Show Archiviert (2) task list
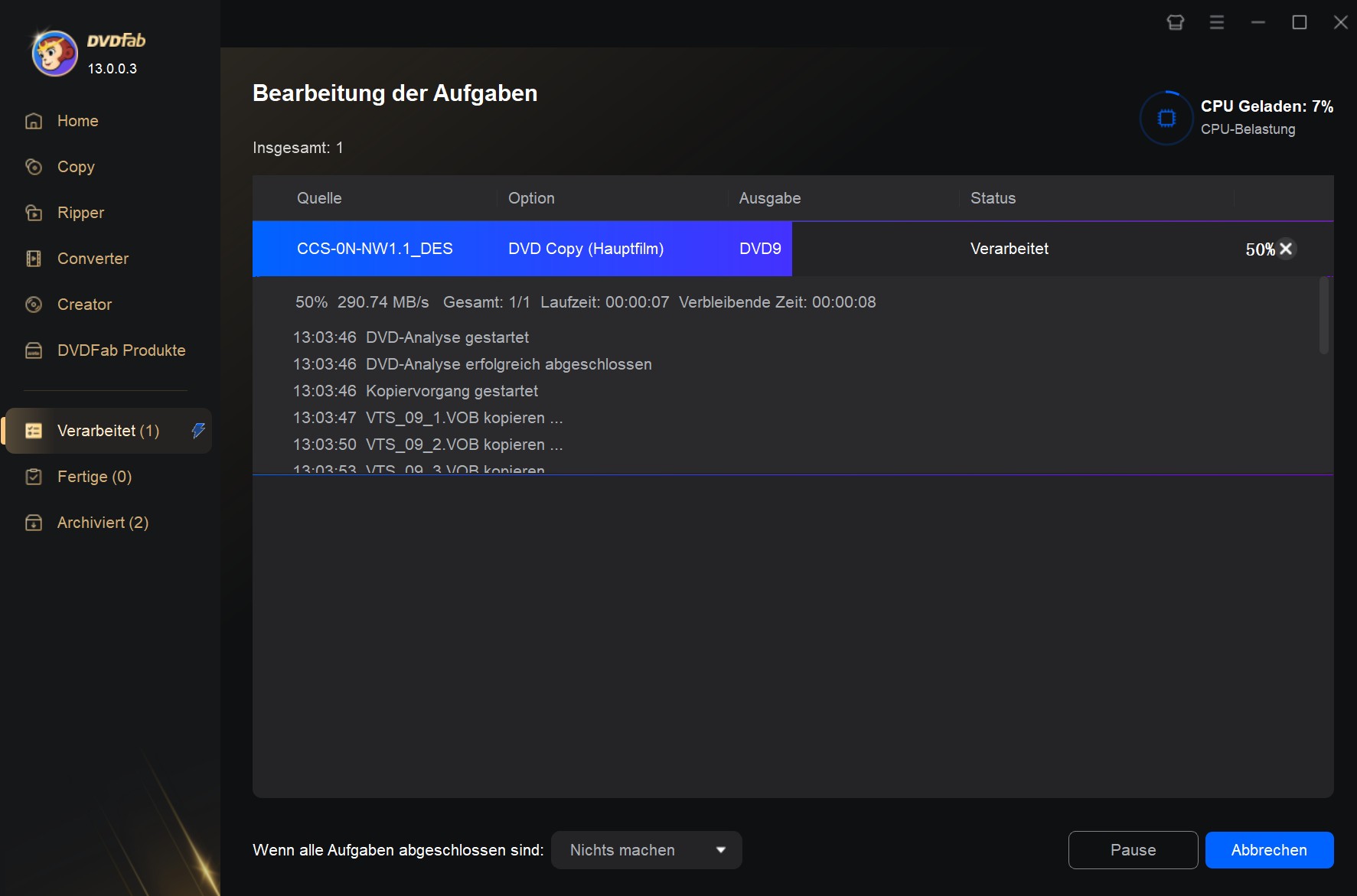Image resolution: width=1357 pixels, height=896 pixels. tap(103, 523)
